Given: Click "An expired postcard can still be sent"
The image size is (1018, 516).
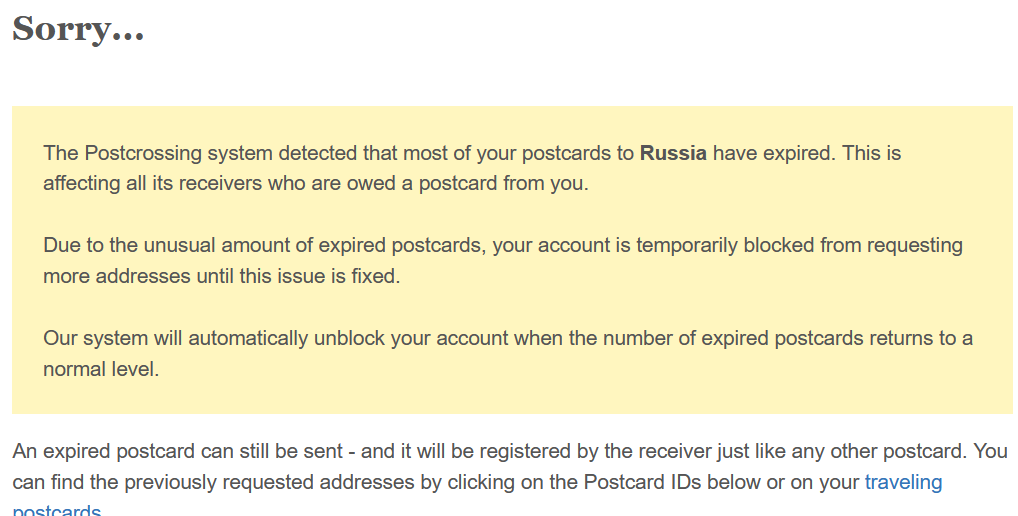Looking at the screenshot, I should (x=177, y=451).
